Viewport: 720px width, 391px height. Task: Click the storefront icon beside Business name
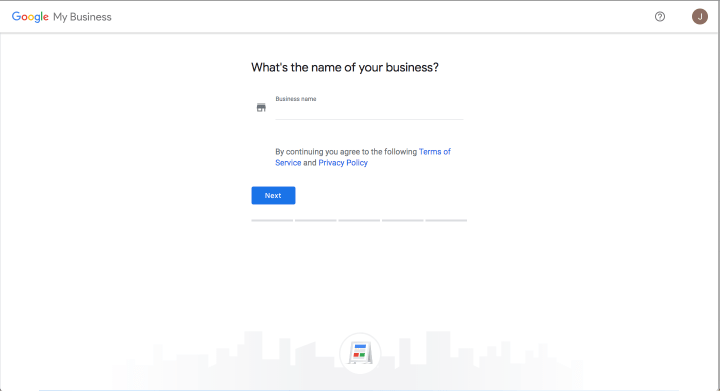[261, 107]
